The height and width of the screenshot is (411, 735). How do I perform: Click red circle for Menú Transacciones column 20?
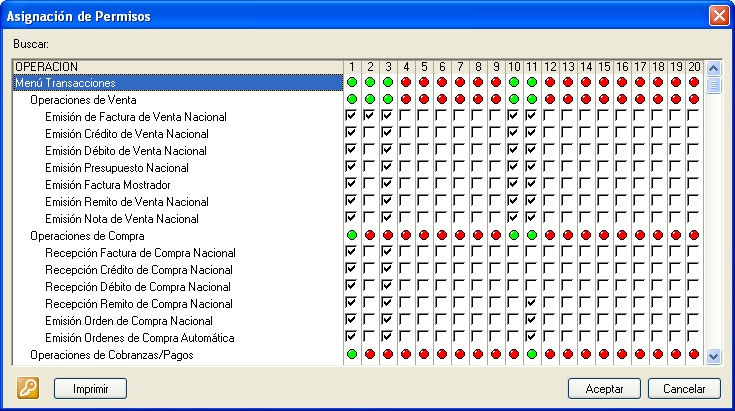point(694,83)
